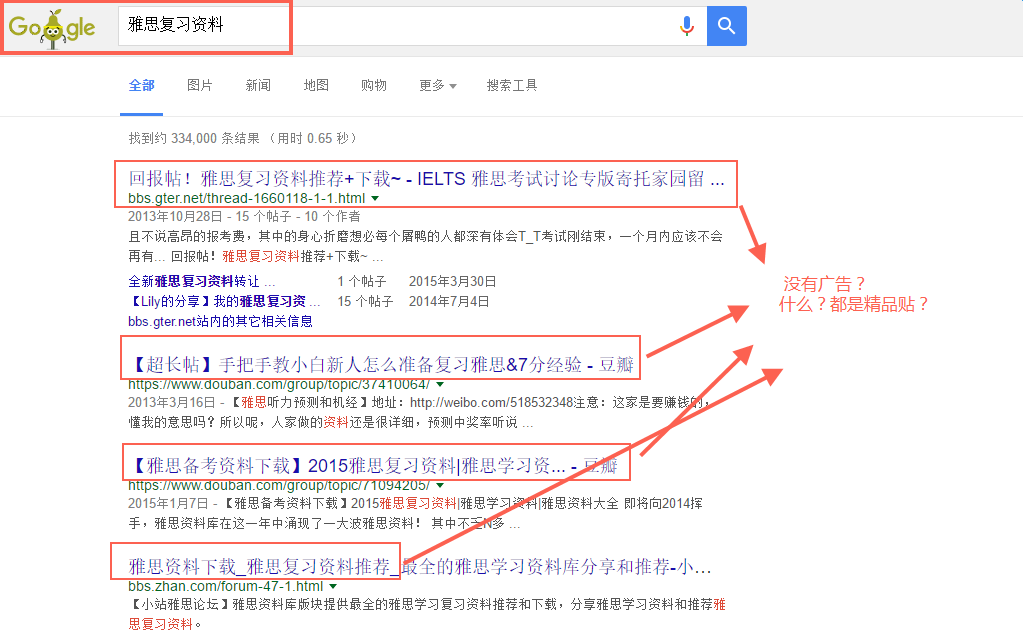Expand arrow beside bbs.gter.net thread URL
The width and height of the screenshot is (1023, 635).
click(x=375, y=198)
